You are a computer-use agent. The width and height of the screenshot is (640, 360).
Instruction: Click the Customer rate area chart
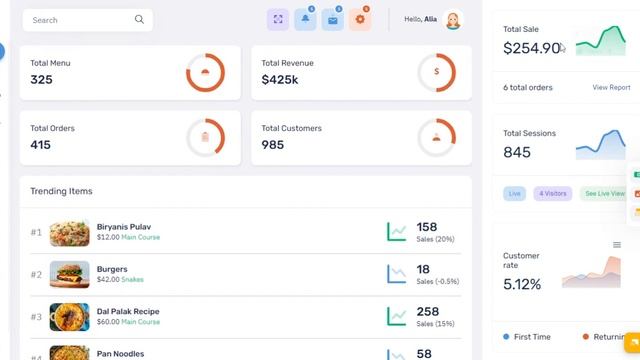pyautogui.click(x=591, y=272)
